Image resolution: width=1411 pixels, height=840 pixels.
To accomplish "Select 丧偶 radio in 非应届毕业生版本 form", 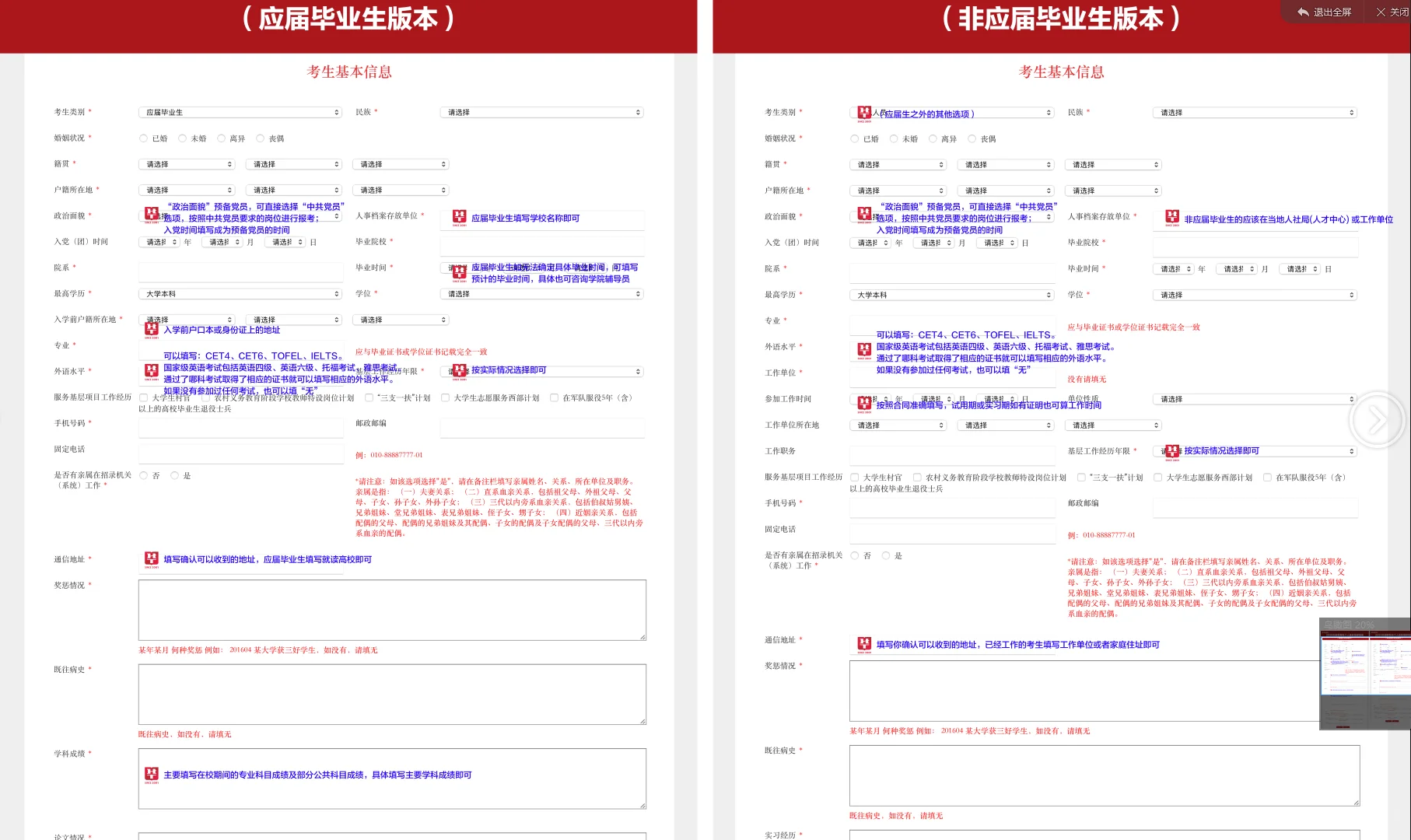I will coord(972,139).
